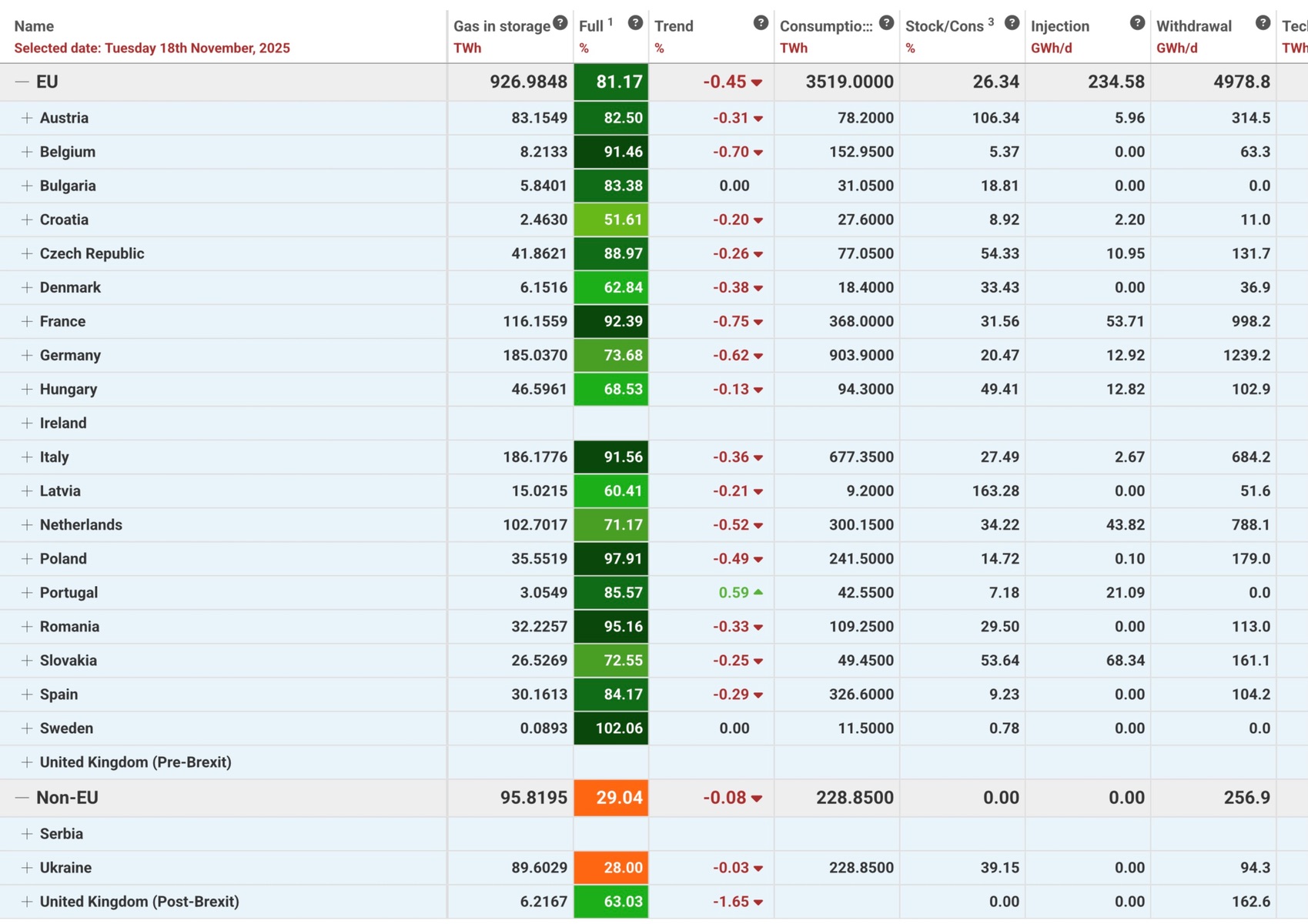1308x924 pixels.
Task: Click the Name column header
Action: (34, 26)
